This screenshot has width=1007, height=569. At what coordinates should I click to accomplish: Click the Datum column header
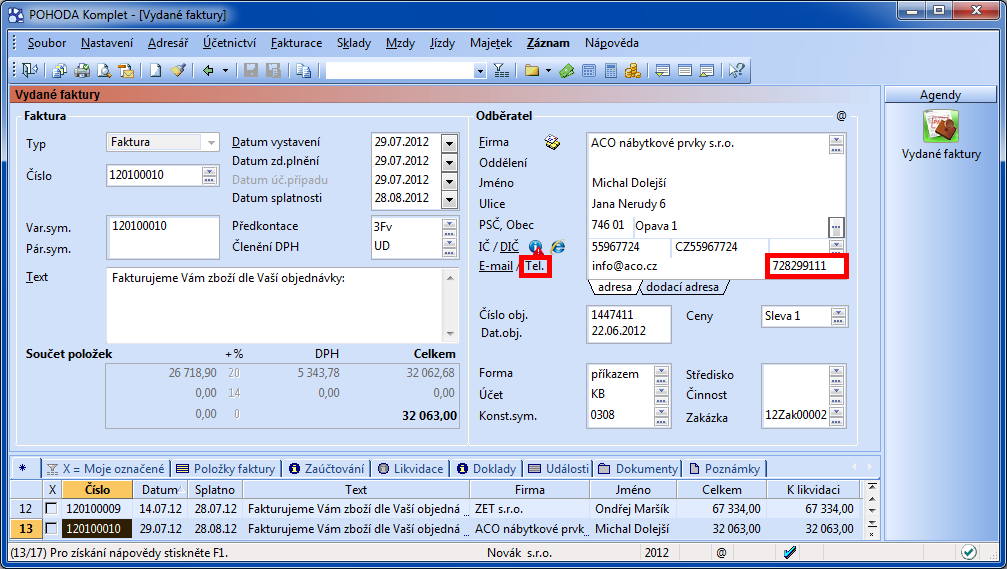[x=160, y=489]
